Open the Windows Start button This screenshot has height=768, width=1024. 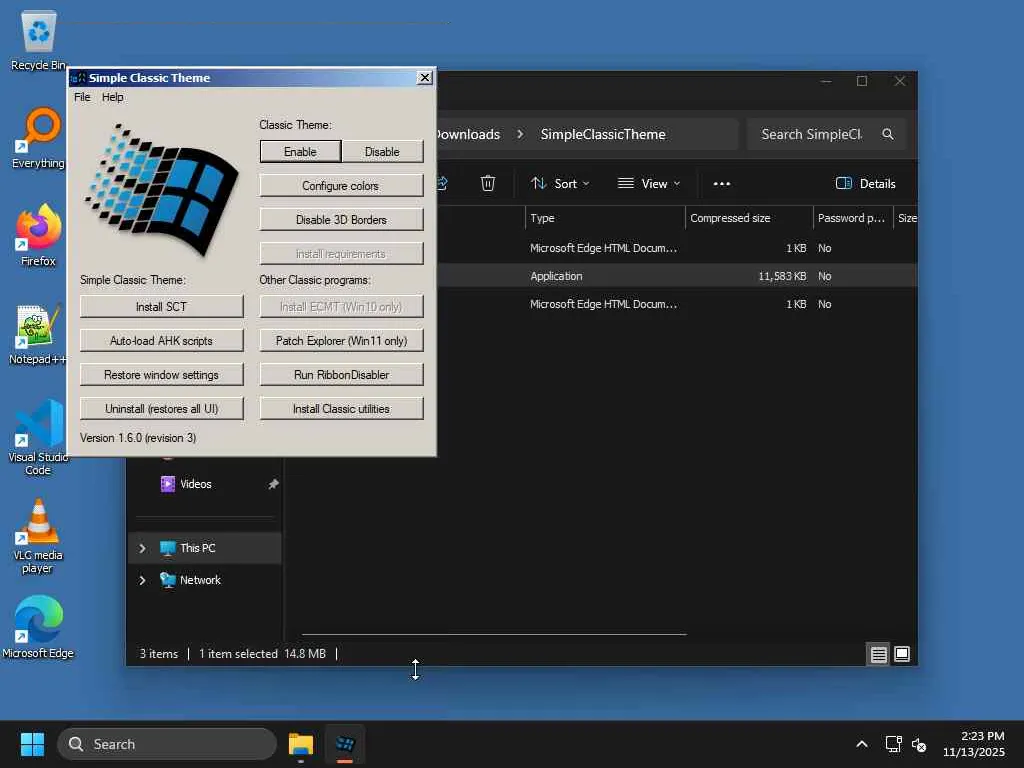click(x=32, y=744)
